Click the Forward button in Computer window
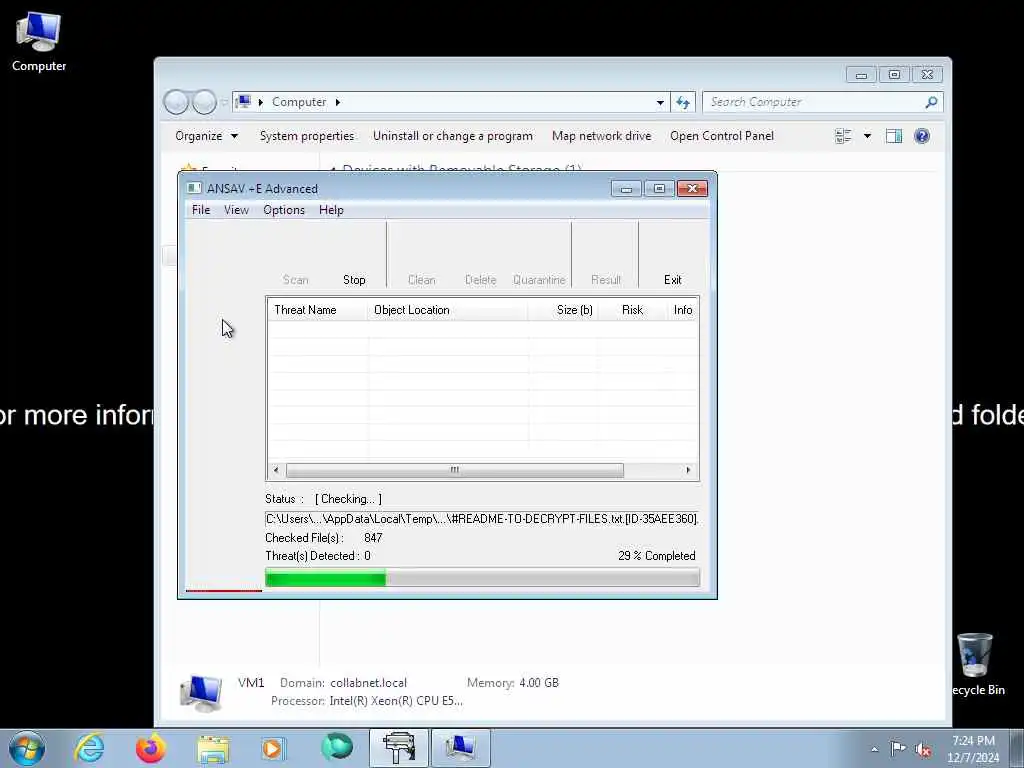Image resolution: width=1024 pixels, height=768 pixels. point(204,102)
